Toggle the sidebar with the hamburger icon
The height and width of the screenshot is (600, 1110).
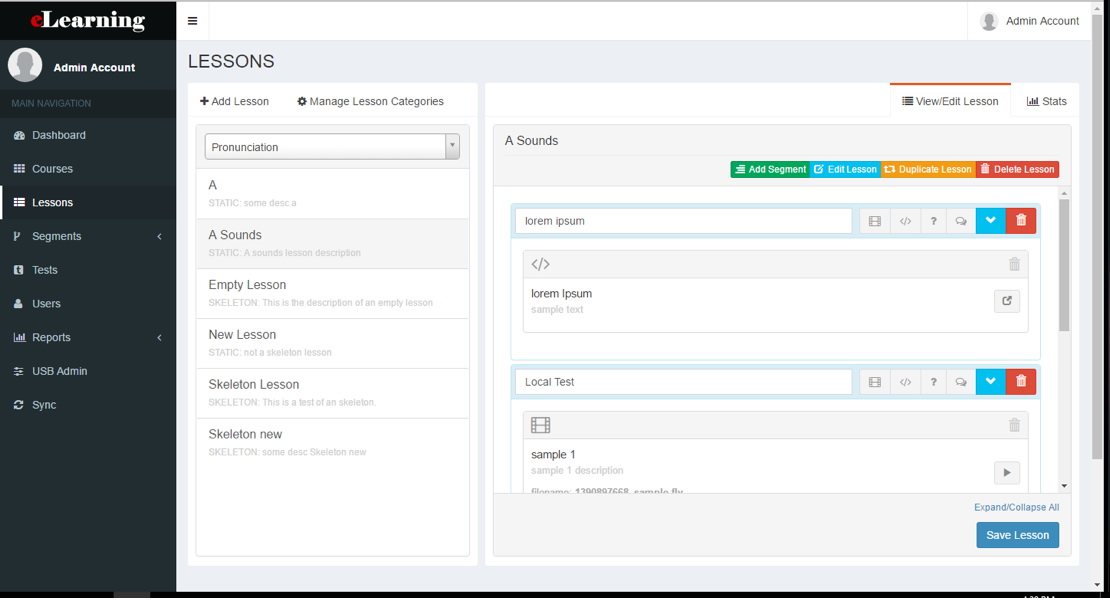pos(192,20)
